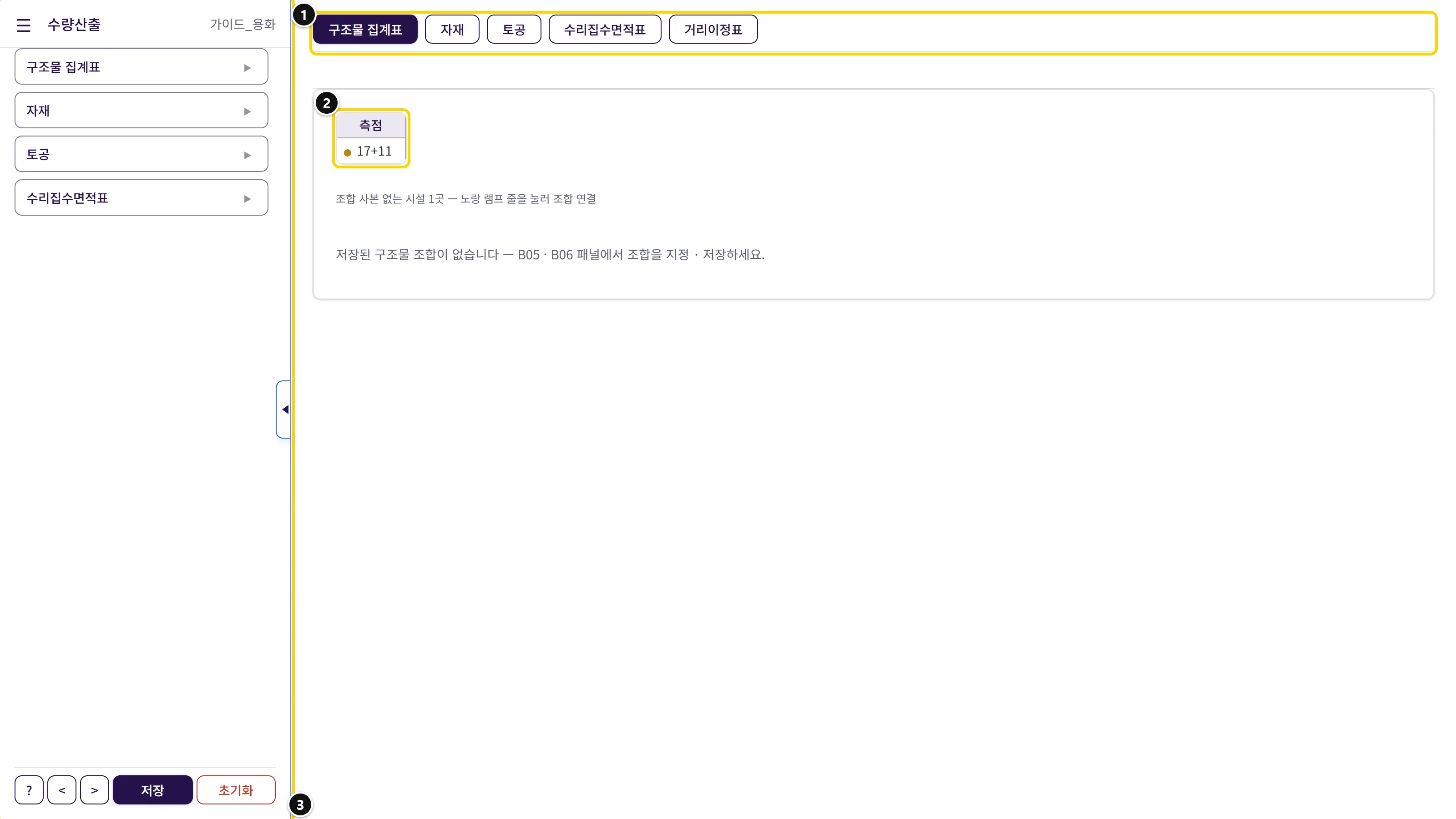Open the 수리집수면적표 sidebar item
Viewport: 1456px width, 819px height.
(142, 197)
